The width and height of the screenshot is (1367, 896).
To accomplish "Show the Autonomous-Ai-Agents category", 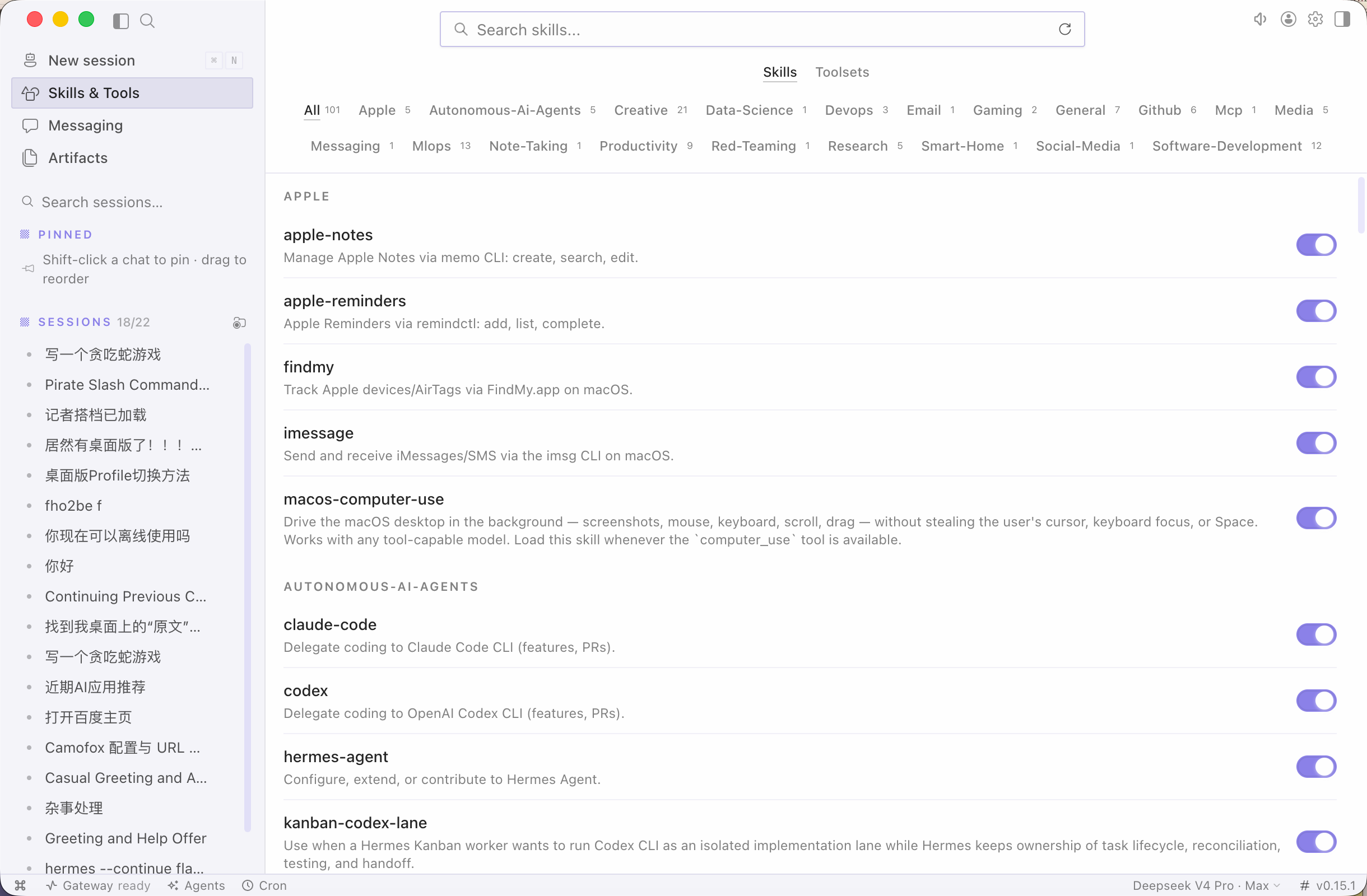I will [x=512, y=110].
